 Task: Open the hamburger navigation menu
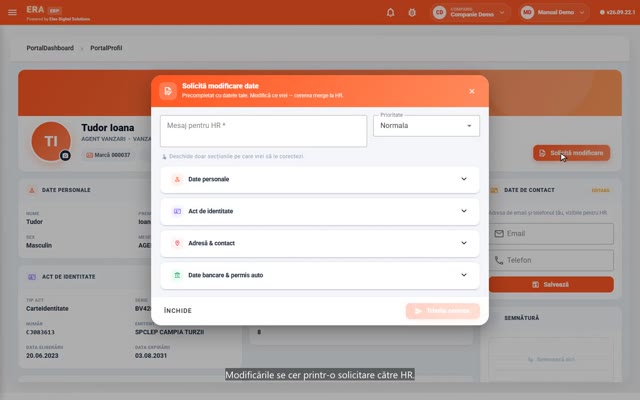pyautogui.click(x=12, y=12)
